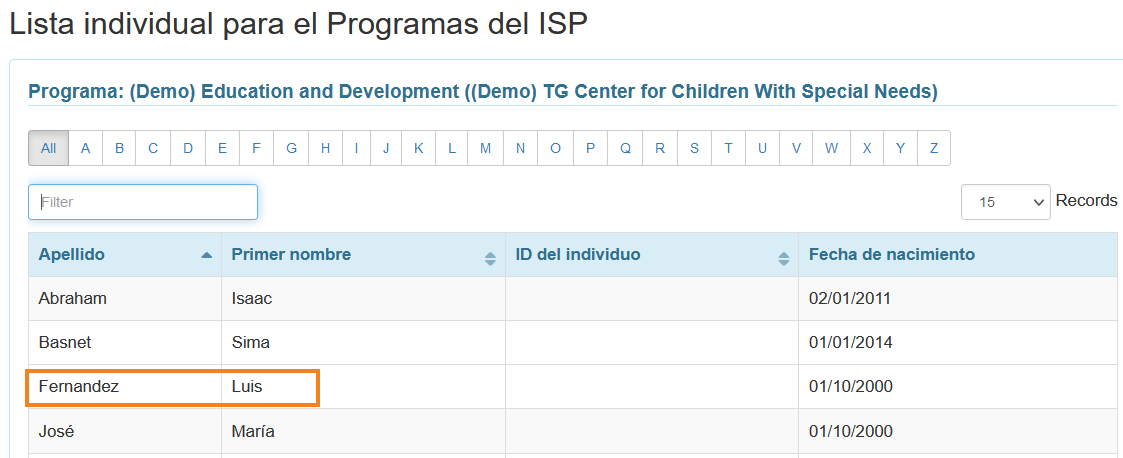This screenshot has height=458, width=1123.
Task: Open the Records count dropdown showing 15
Action: (1006, 202)
